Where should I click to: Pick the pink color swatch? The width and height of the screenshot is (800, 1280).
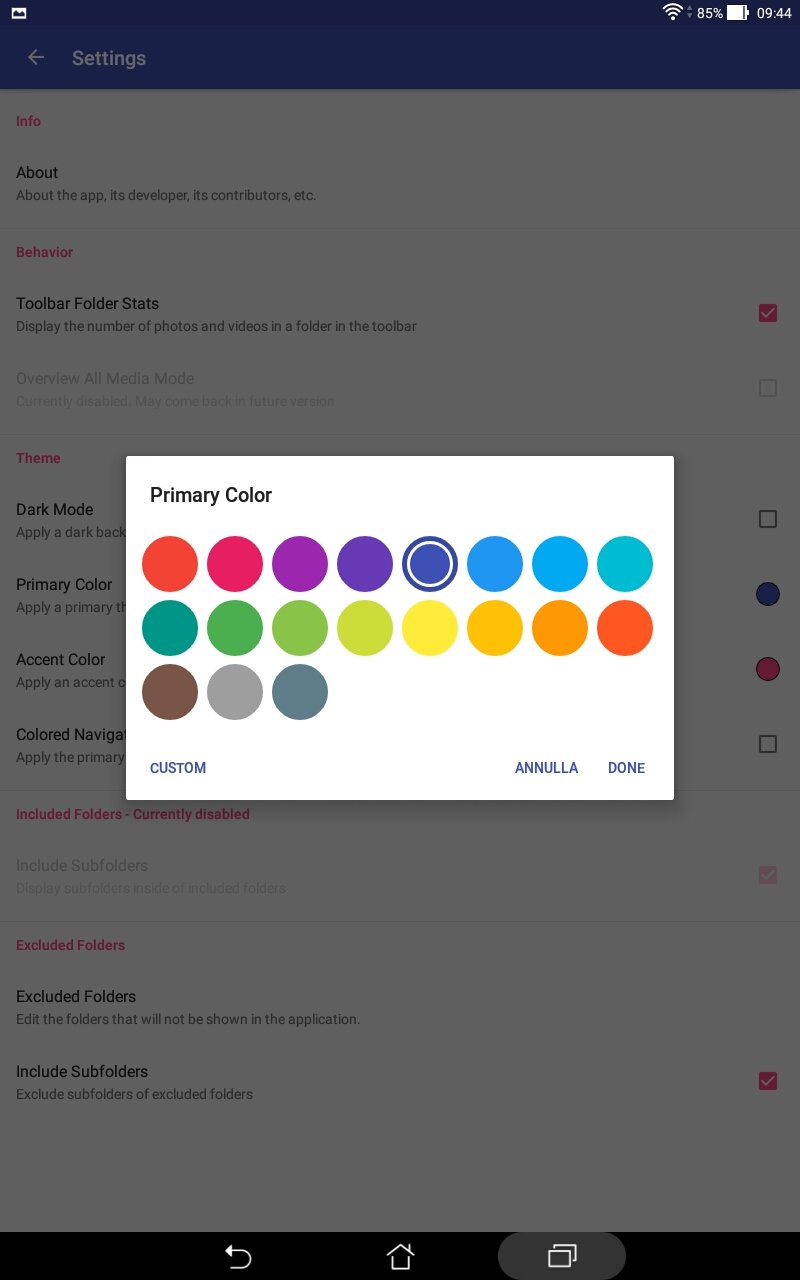235,564
